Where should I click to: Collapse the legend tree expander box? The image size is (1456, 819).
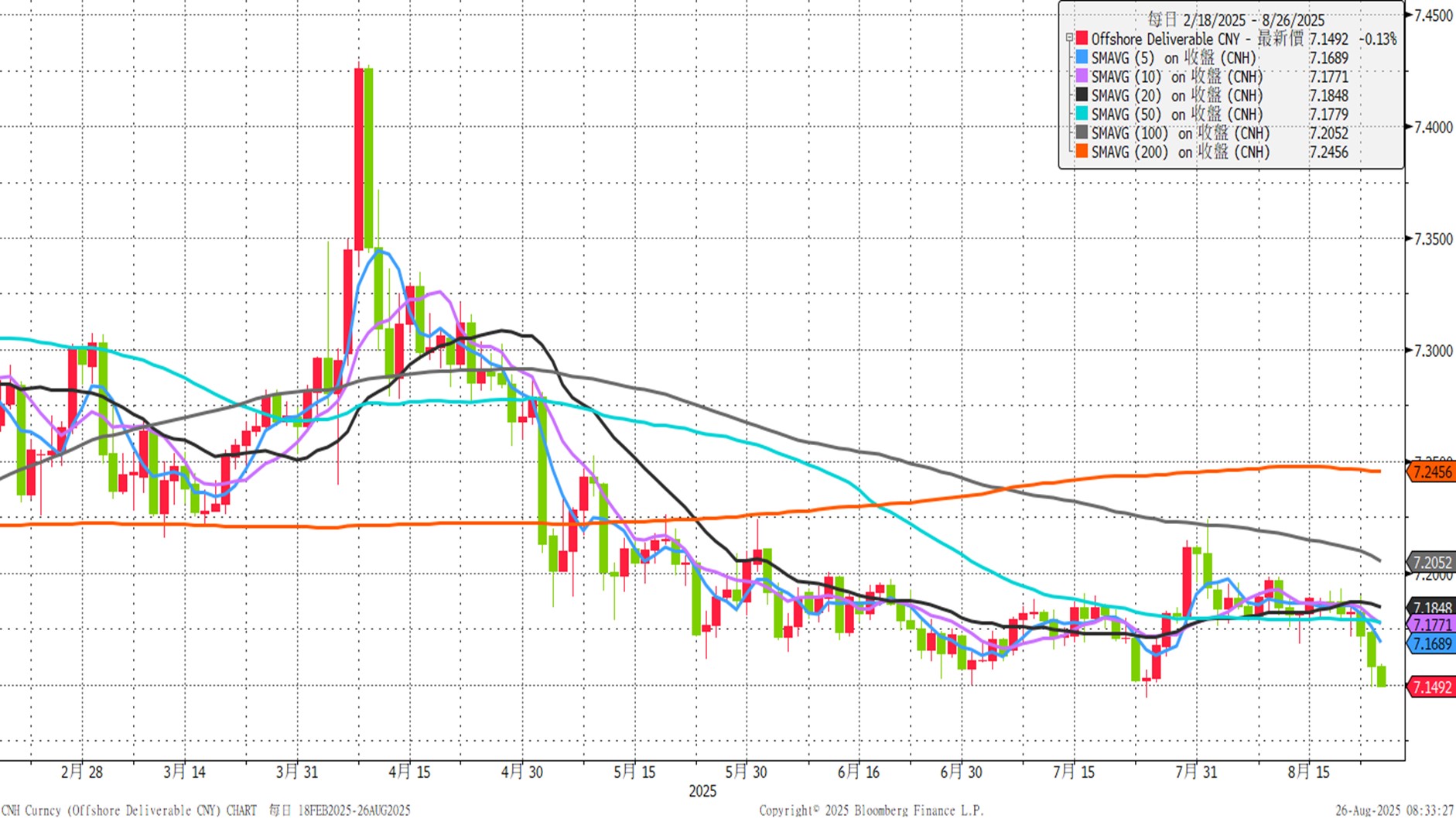(1069, 38)
